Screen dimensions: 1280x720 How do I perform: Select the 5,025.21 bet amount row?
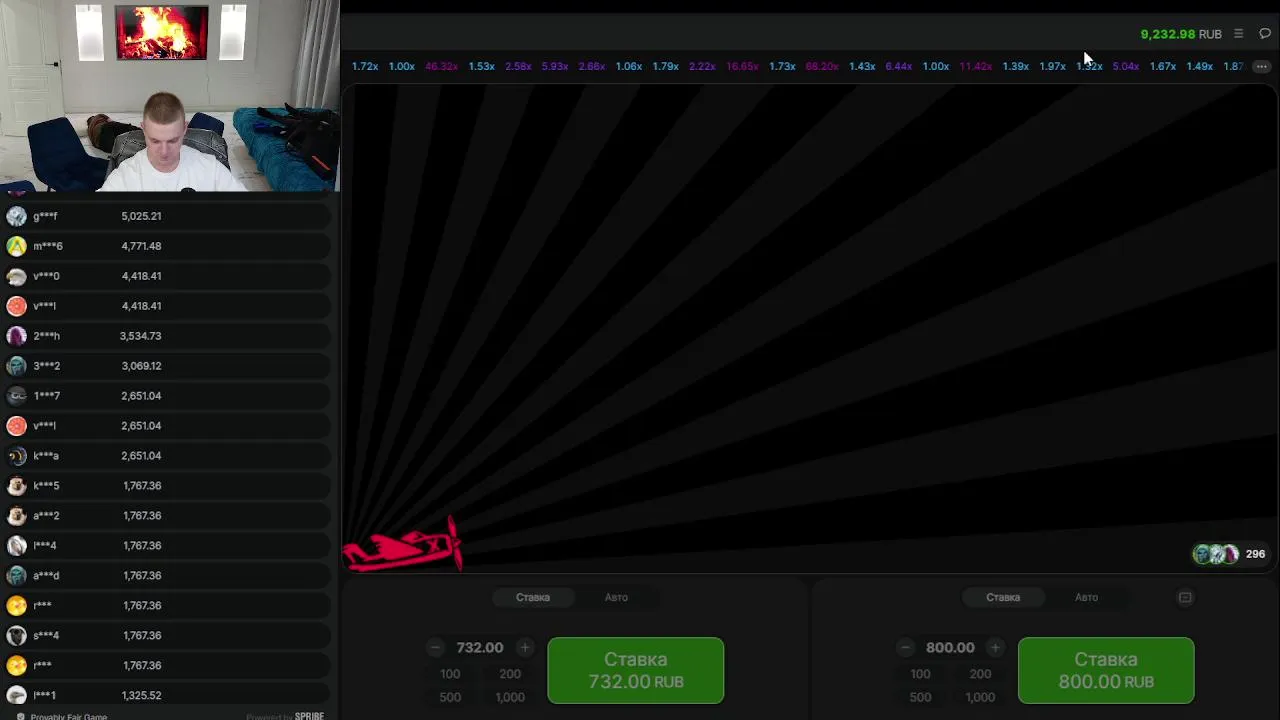(x=166, y=216)
